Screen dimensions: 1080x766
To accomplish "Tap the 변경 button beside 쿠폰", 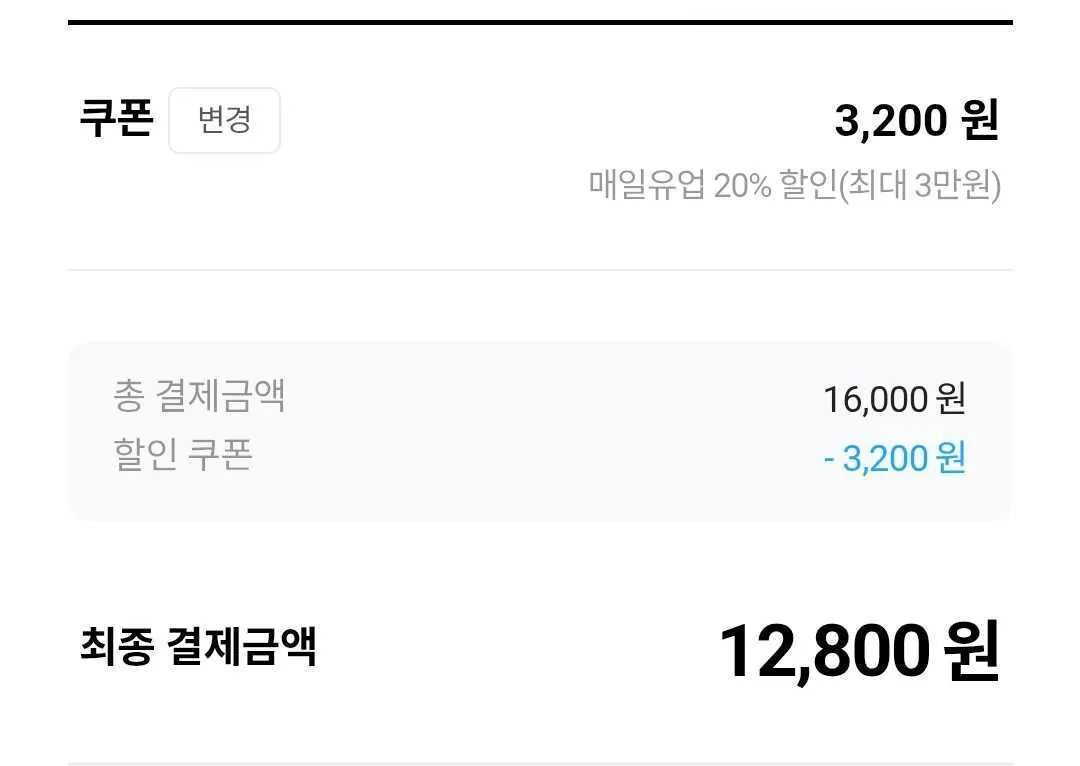I will 224,121.
